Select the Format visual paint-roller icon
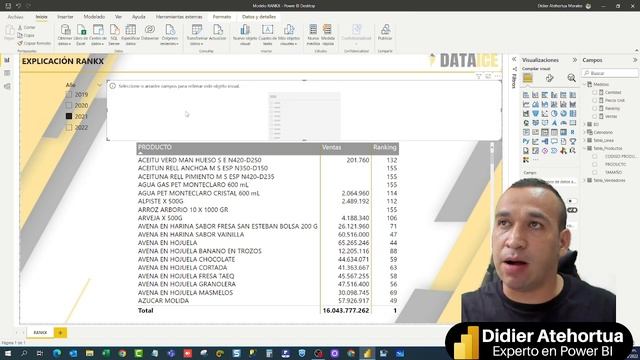The image size is (640, 360). tap(549, 78)
